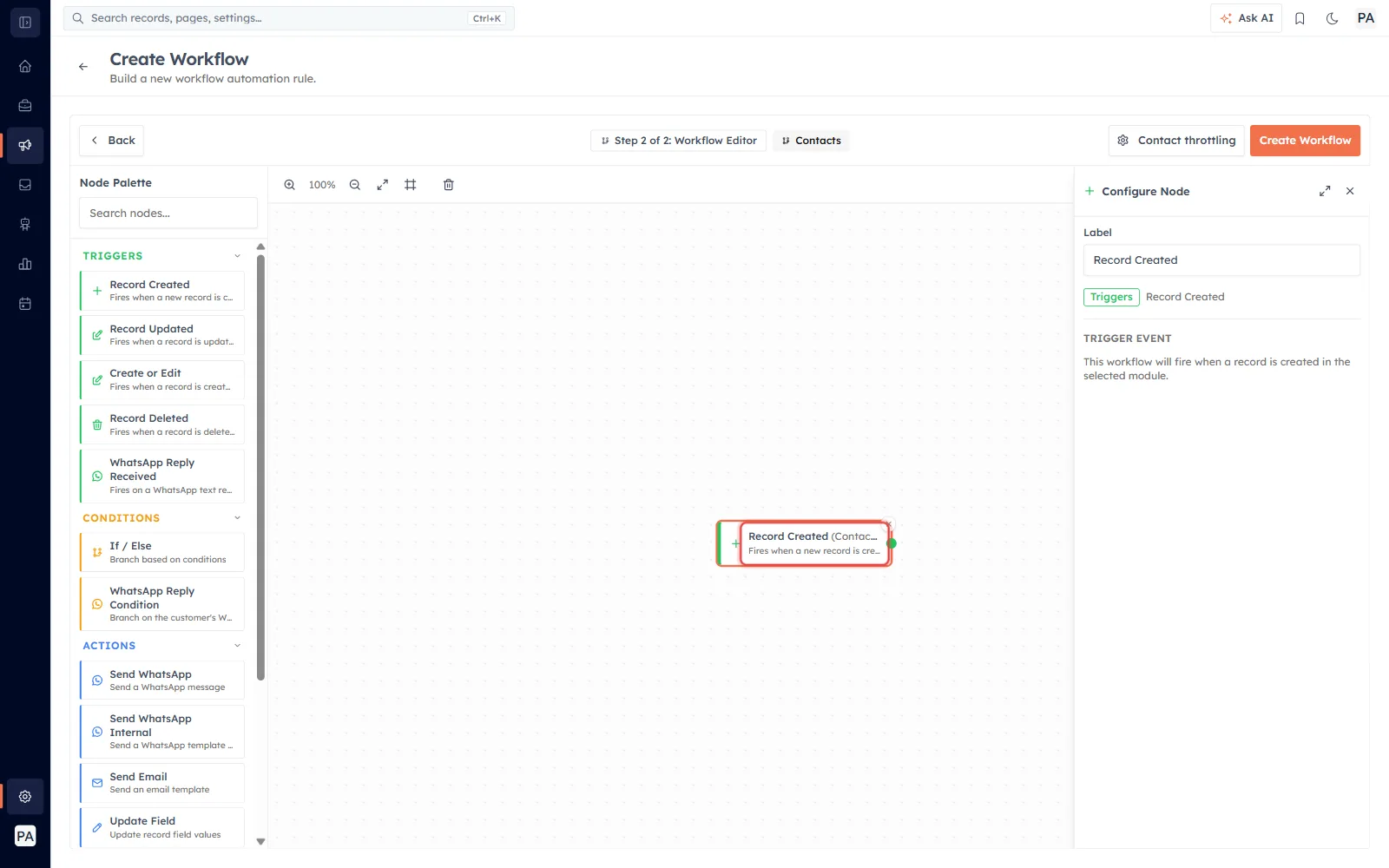This screenshot has height=868, width=1389.
Task: Open the home icon in sidebar
Action: [25, 66]
